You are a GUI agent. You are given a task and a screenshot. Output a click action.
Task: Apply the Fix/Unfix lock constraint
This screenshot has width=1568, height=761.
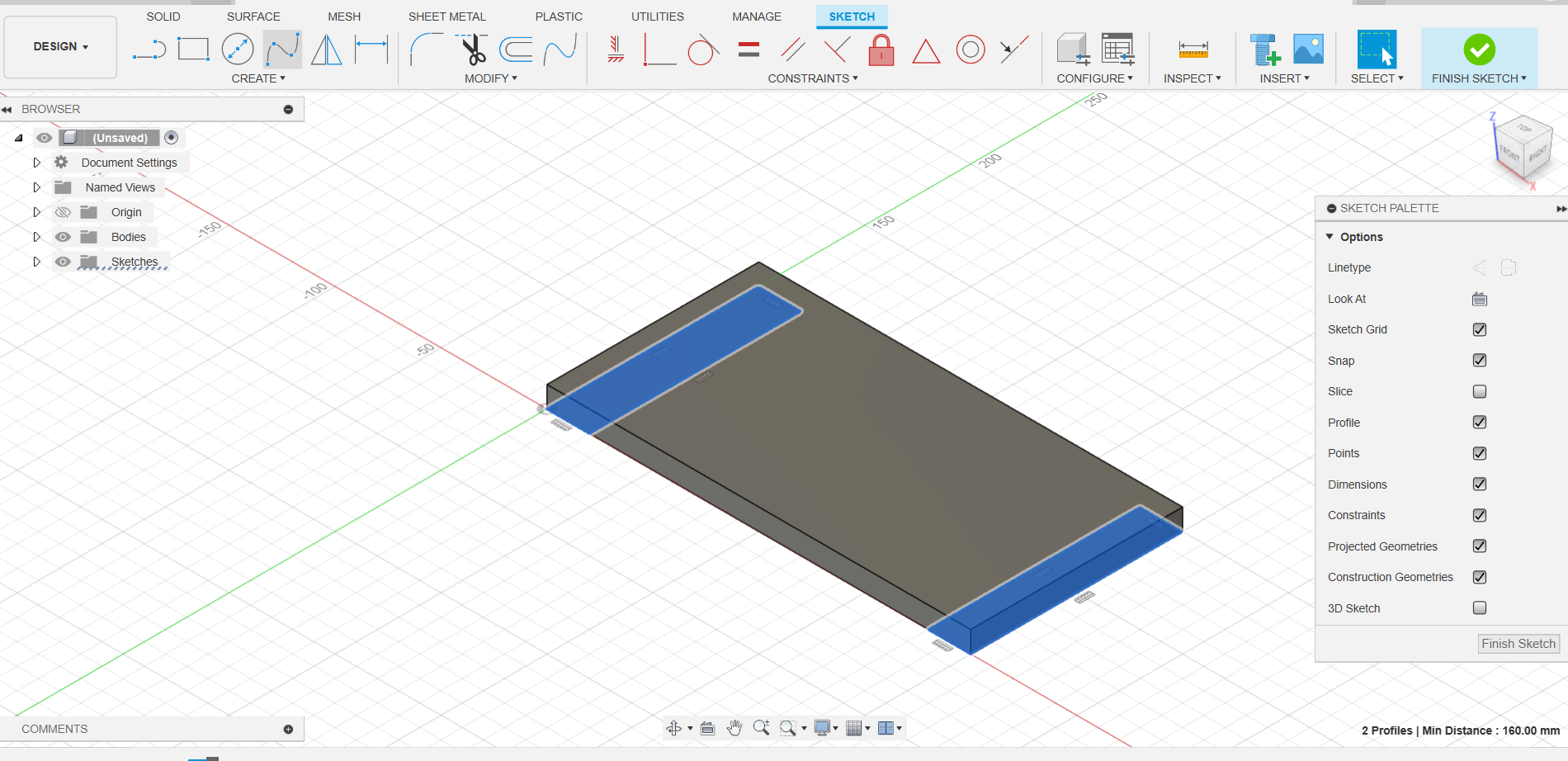[x=881, y=50]
